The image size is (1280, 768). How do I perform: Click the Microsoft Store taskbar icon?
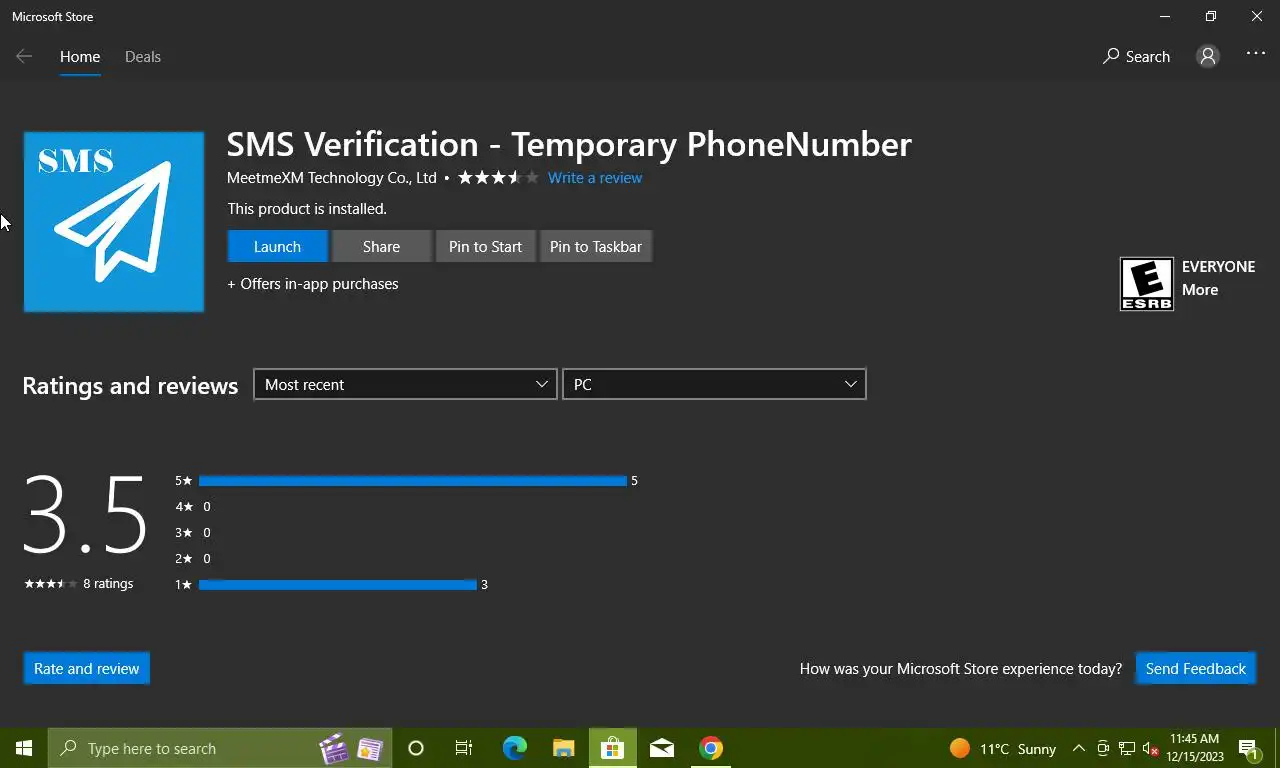613,748
